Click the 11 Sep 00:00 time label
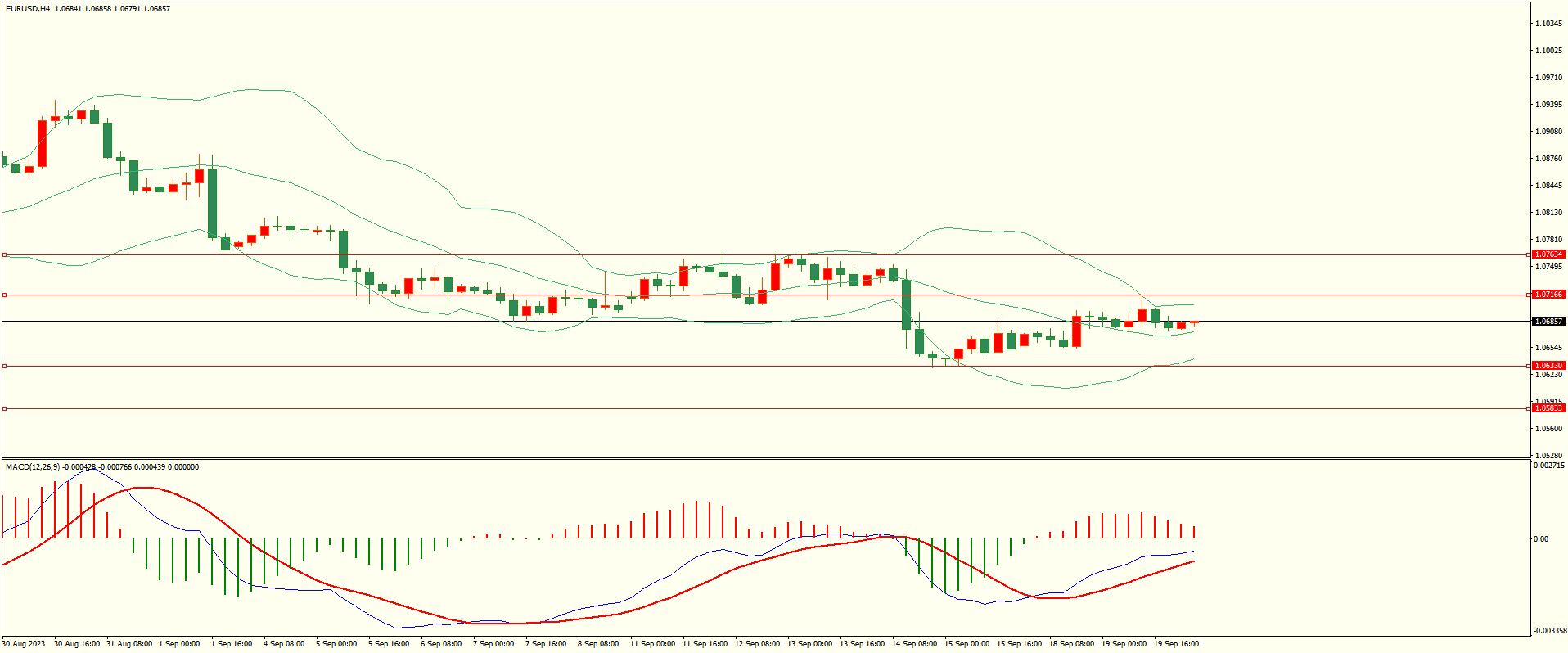The height and width of the screenshot is (653, 1568). (653, 644)
